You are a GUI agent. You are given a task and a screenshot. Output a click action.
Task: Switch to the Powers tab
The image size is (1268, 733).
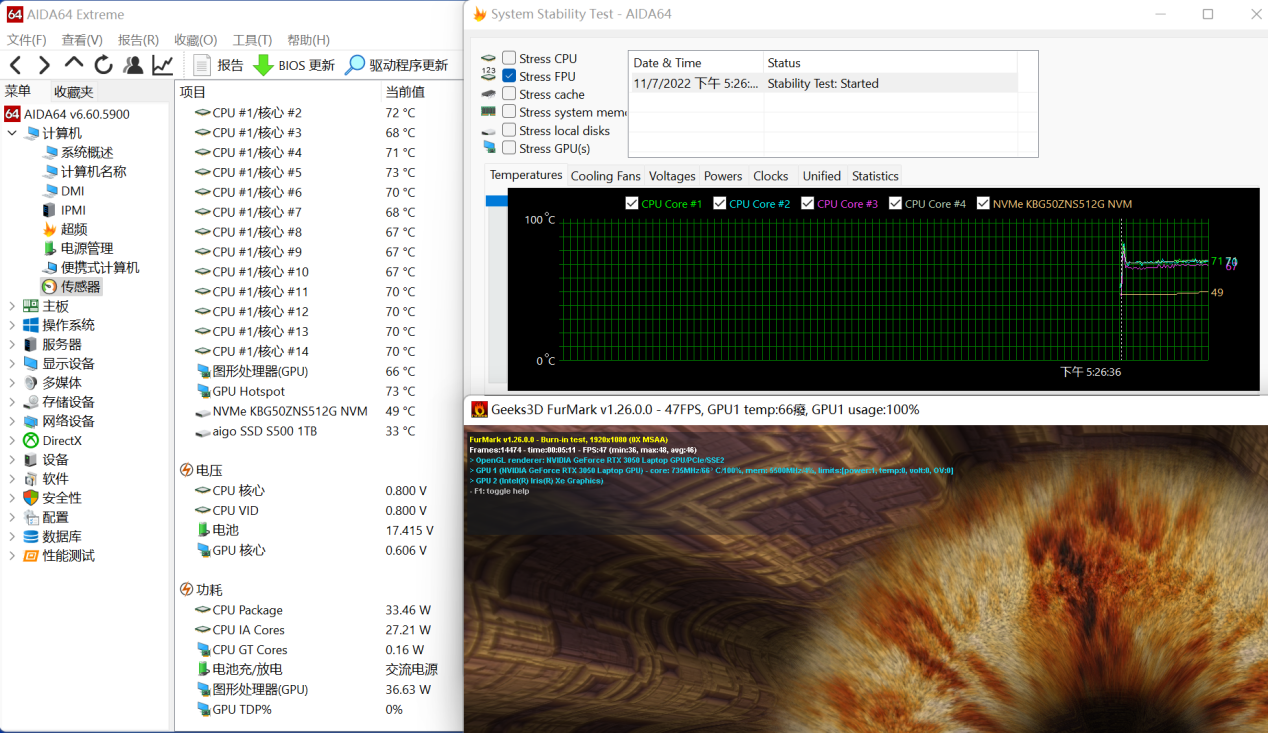[723, 176]
